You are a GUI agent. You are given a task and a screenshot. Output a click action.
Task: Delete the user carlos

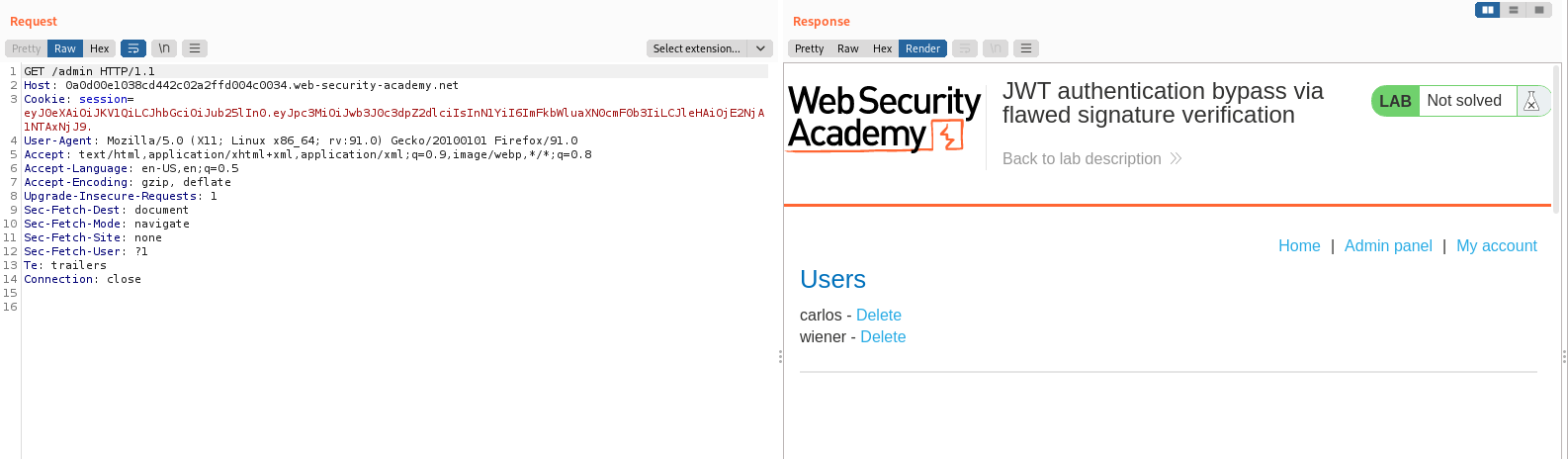pyautogui.click(x=878, y=315)
